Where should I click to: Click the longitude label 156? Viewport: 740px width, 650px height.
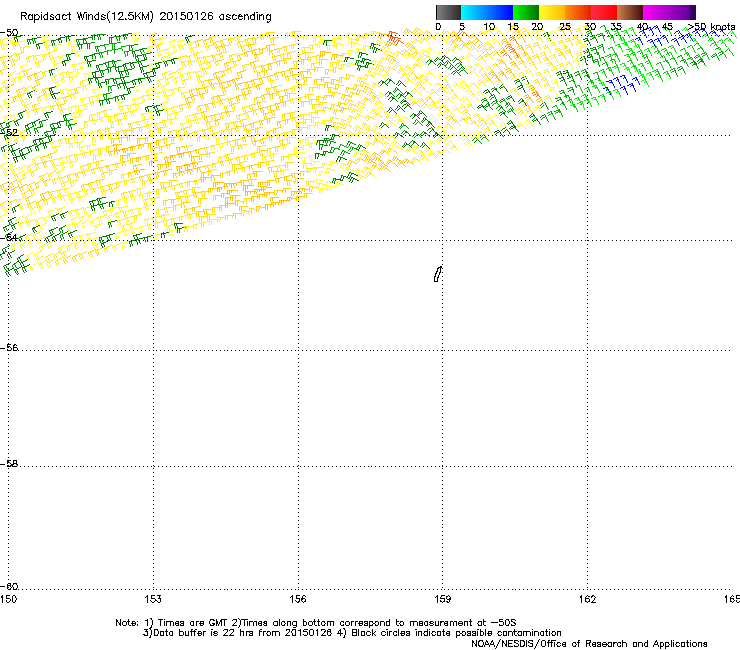coord(298,599)
